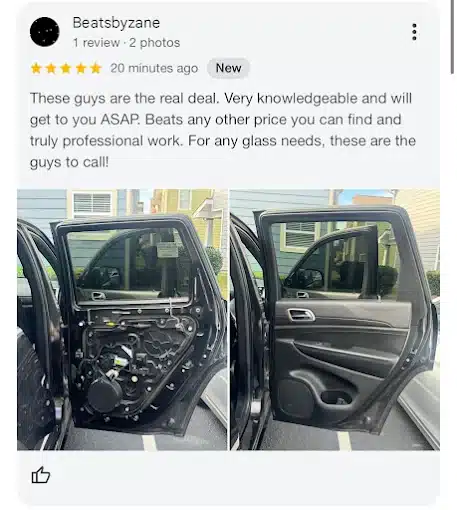Click the fifth yellow rating star

[96, 68]
